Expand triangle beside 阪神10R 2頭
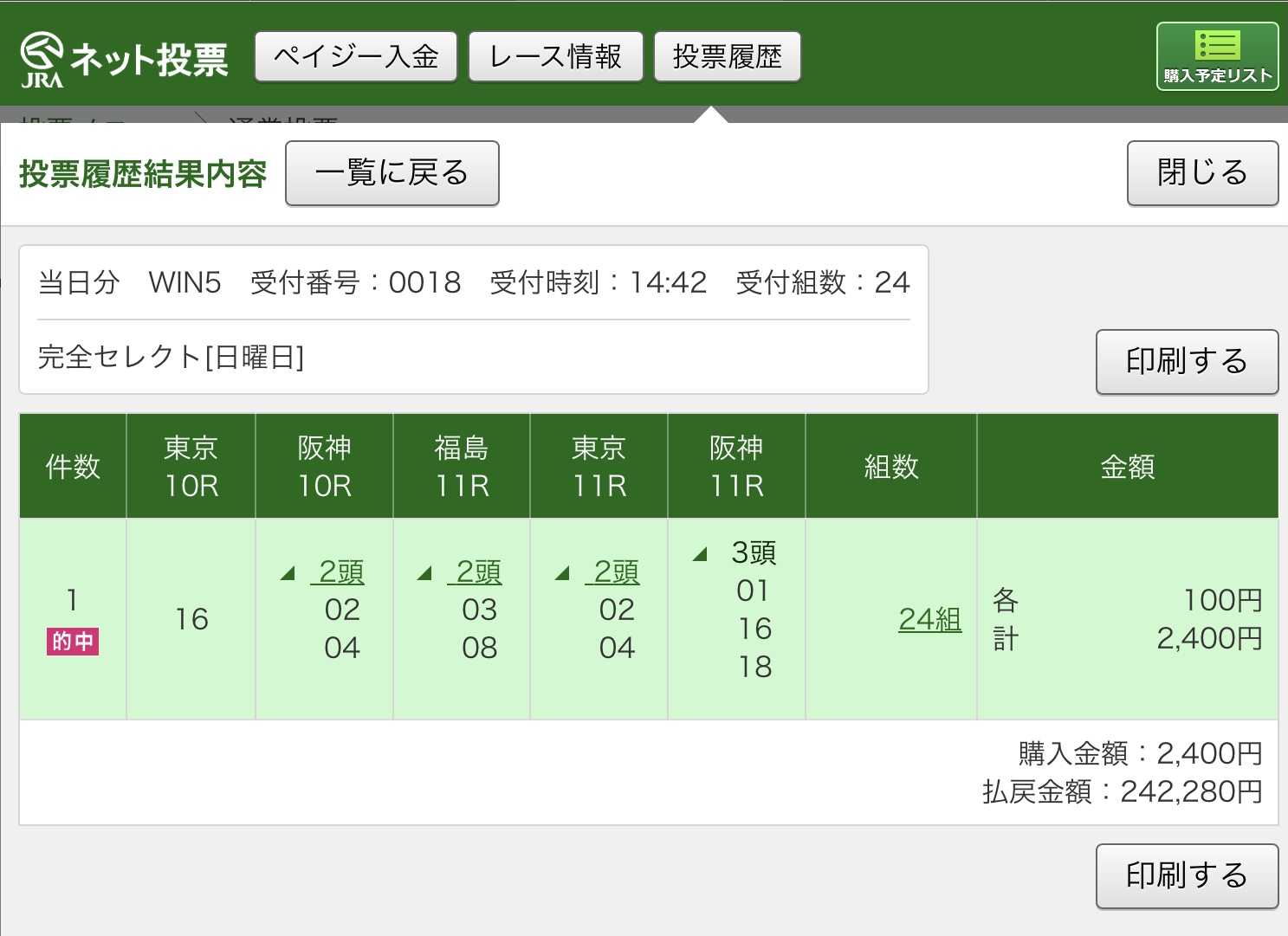 (x=288, y=573)
